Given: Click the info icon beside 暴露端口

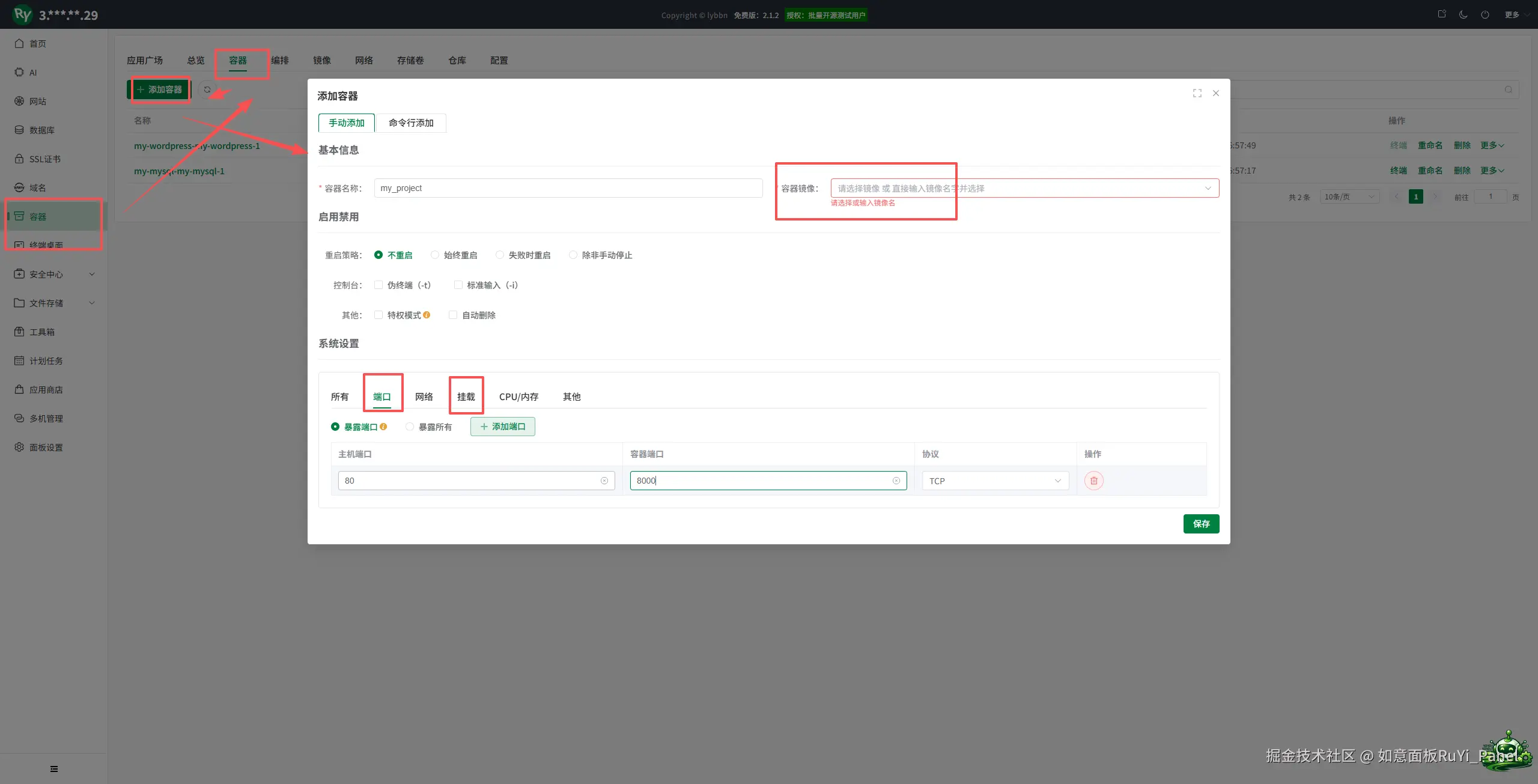Looking at the screenshot, I should (x=383, y=427).
